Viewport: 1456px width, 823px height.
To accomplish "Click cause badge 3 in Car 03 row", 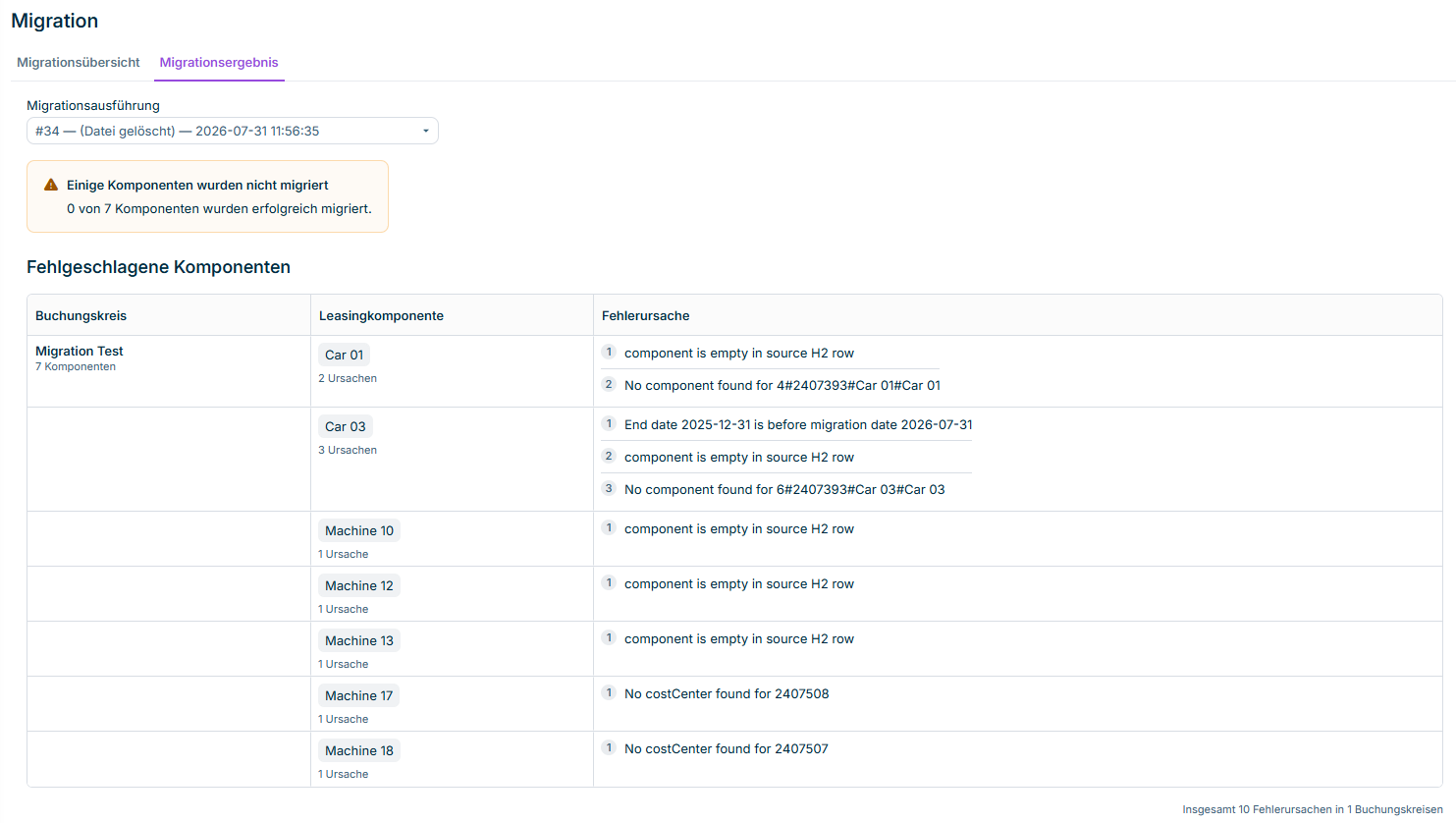I will pos(609,488).
